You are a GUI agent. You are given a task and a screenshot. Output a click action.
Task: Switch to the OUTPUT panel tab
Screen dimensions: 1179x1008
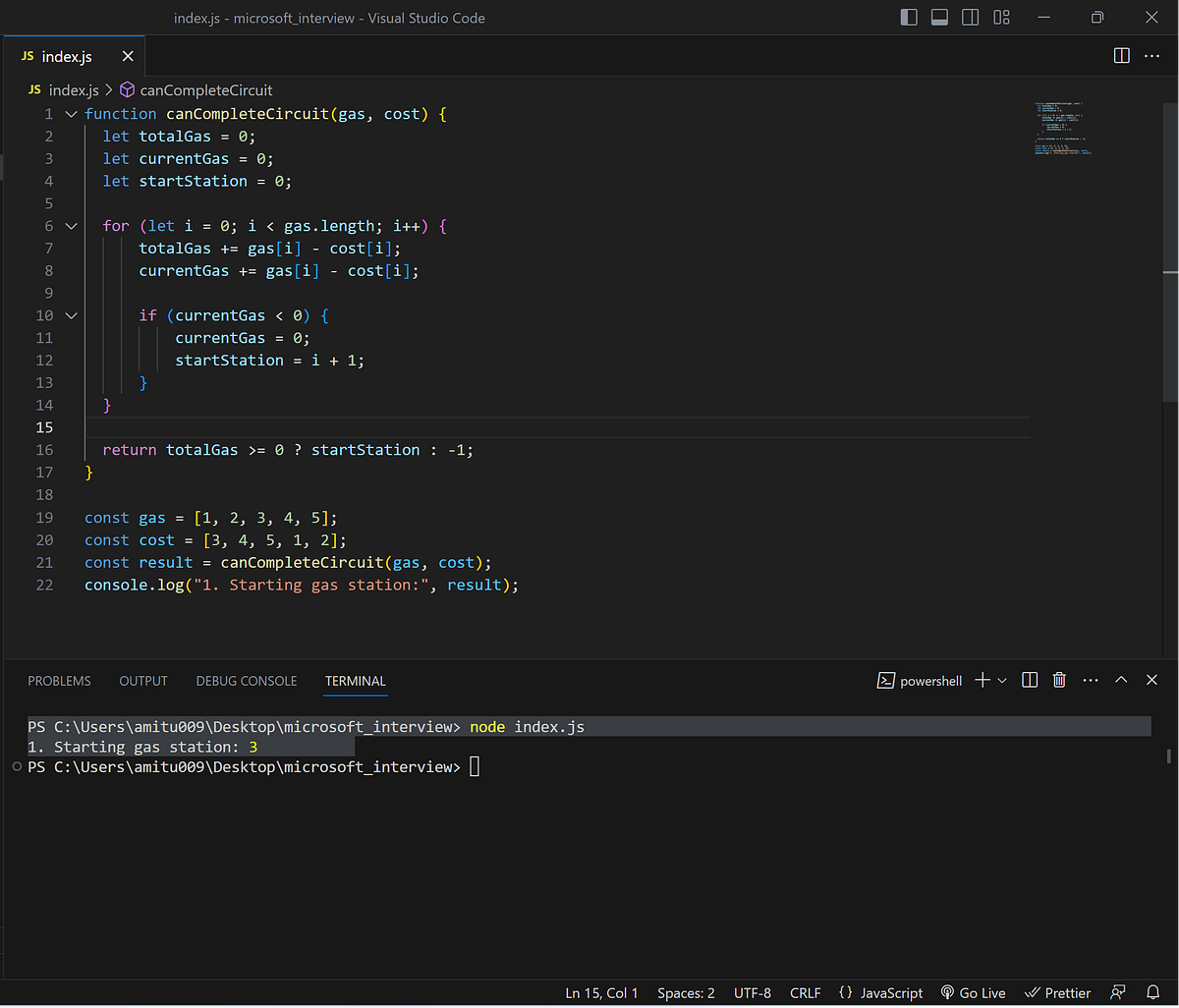click(143, 681)
